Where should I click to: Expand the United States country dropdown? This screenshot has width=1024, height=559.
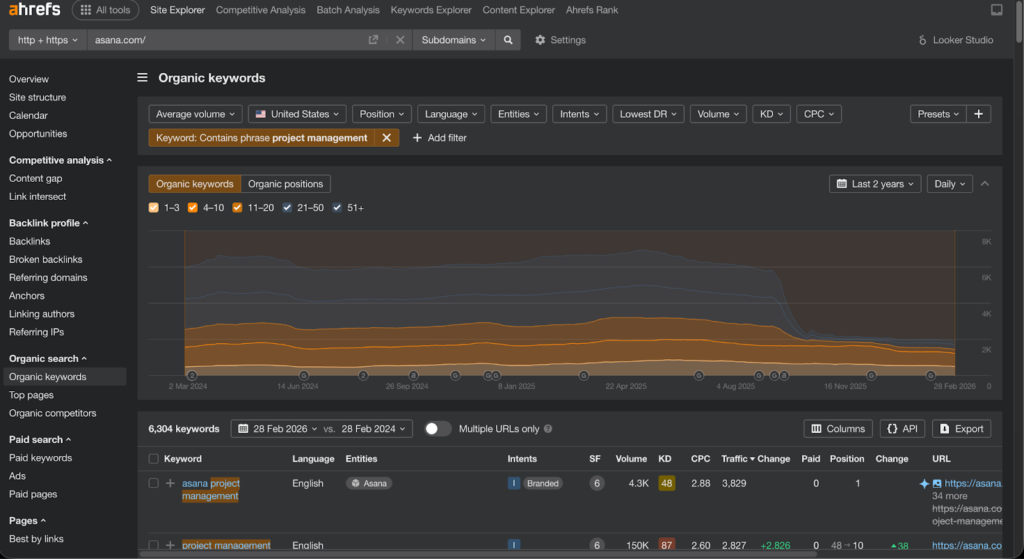296,114
